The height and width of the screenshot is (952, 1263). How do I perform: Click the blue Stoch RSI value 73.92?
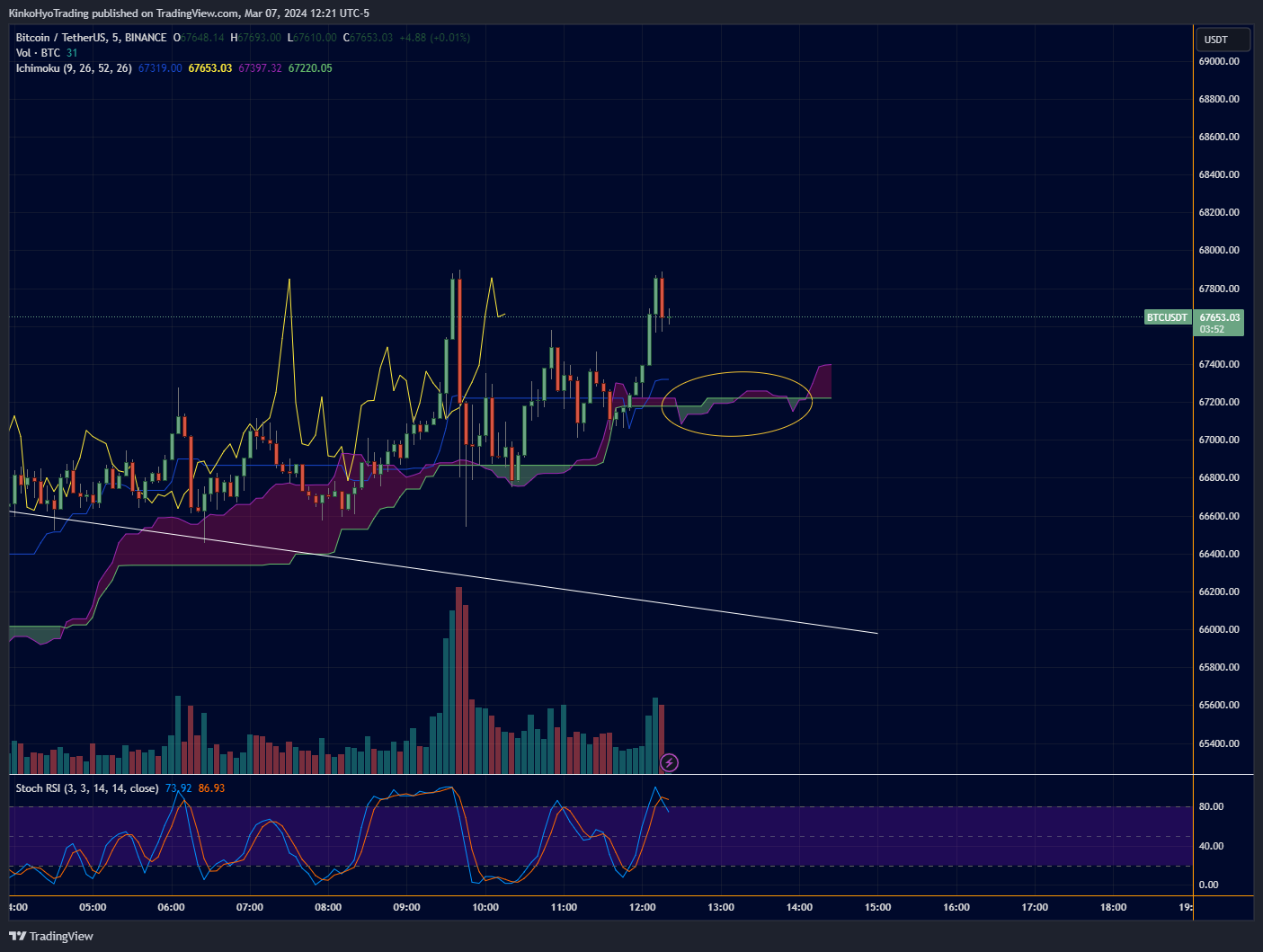[x=178, y=788]
